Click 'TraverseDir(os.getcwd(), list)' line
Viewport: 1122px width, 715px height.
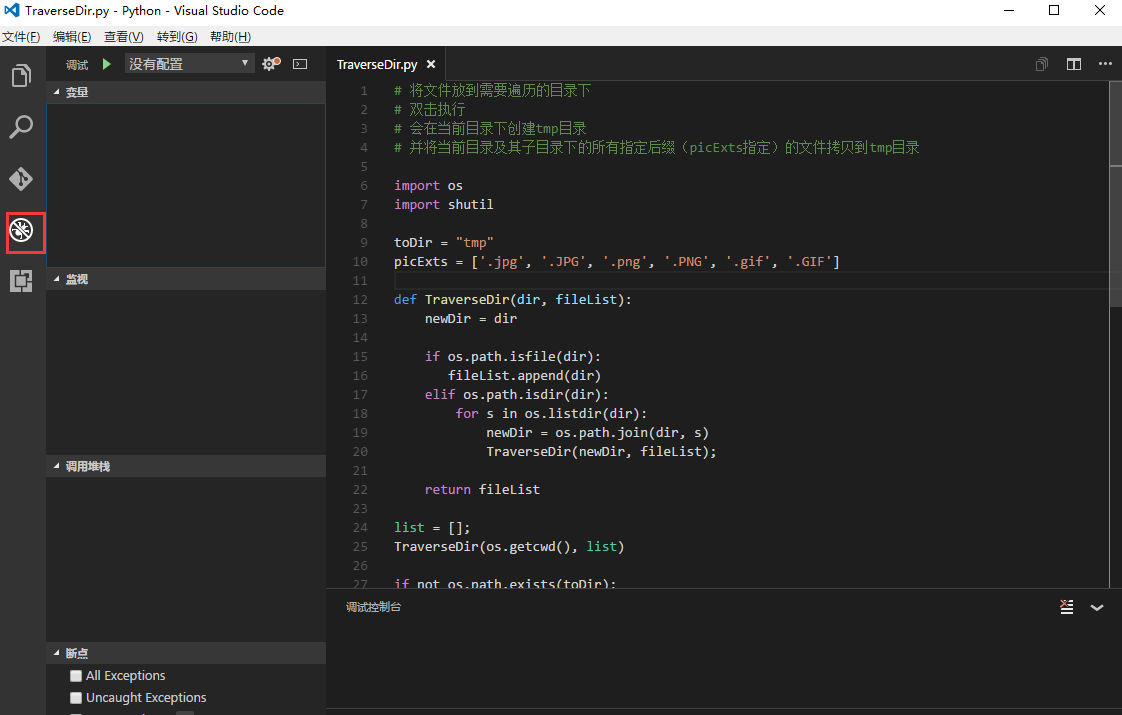[509, 547]
